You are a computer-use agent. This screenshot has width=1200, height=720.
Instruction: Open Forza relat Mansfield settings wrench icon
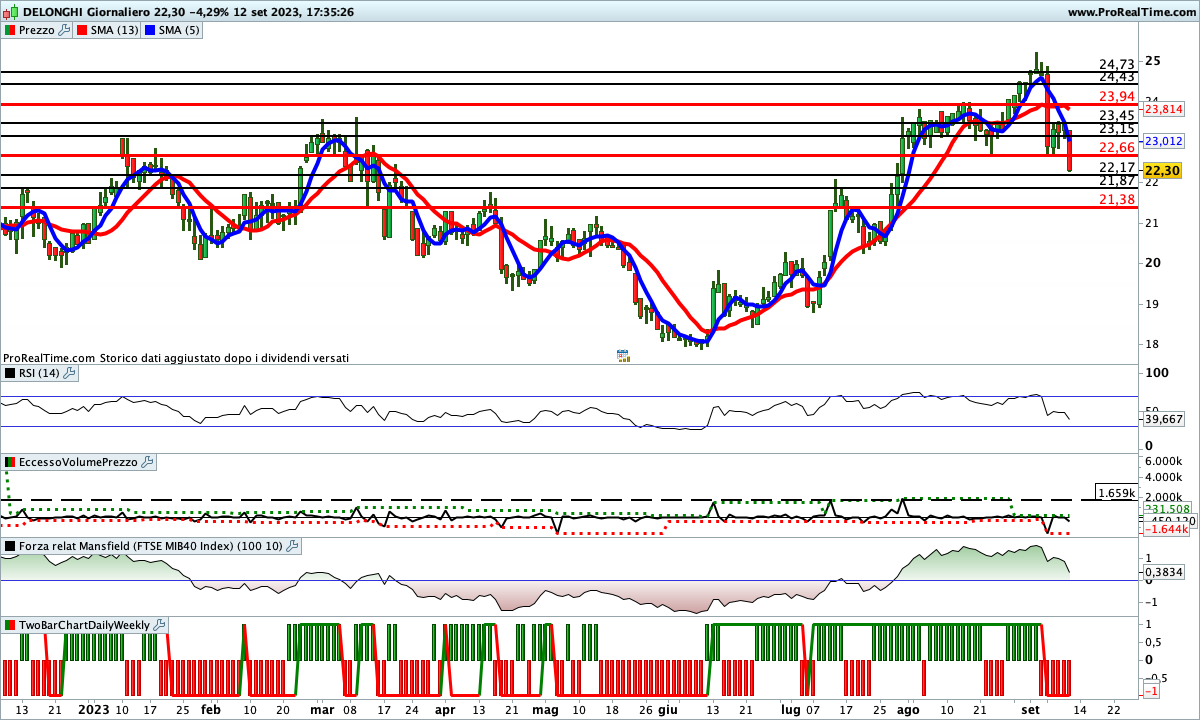[x=292, y=546]
